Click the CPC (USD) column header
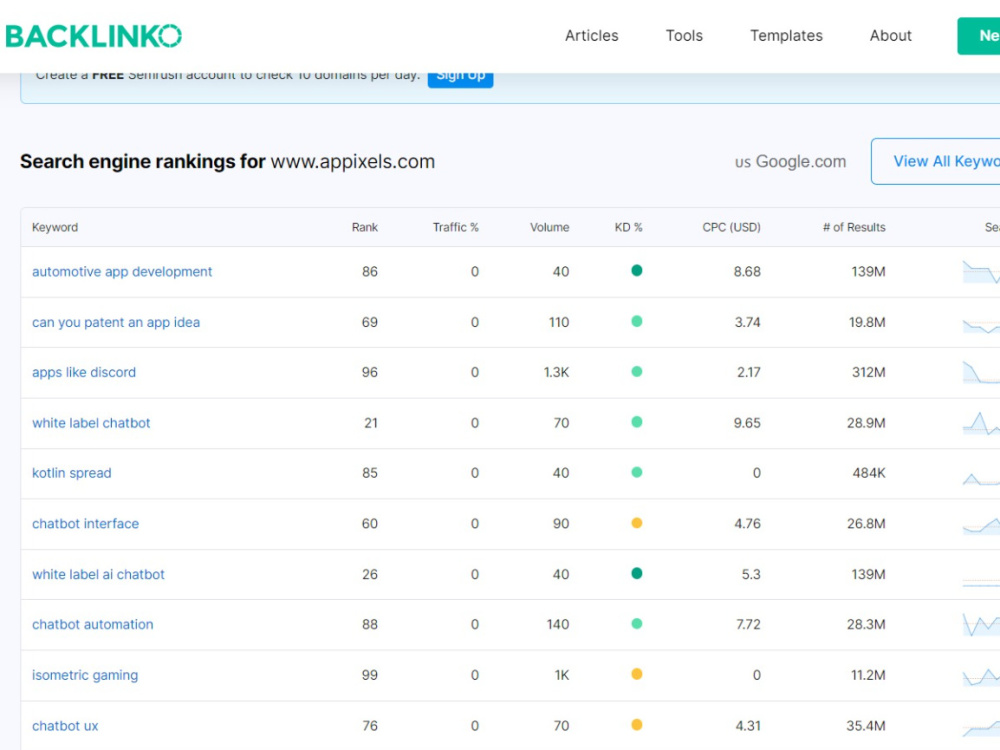1000x750 pixels. click(x=731, y=227)
